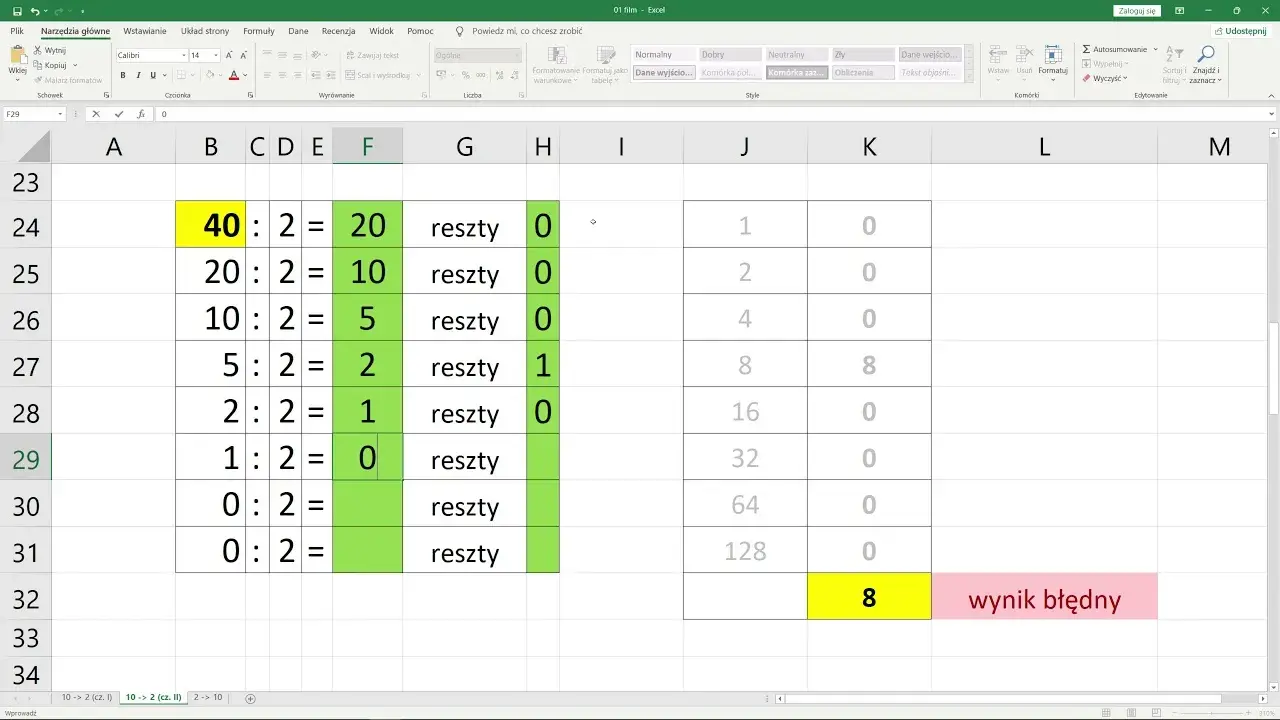Open the Calibri font name dropdown
The width and height of the screenshot is (1280, 720).
click(184, 55)
